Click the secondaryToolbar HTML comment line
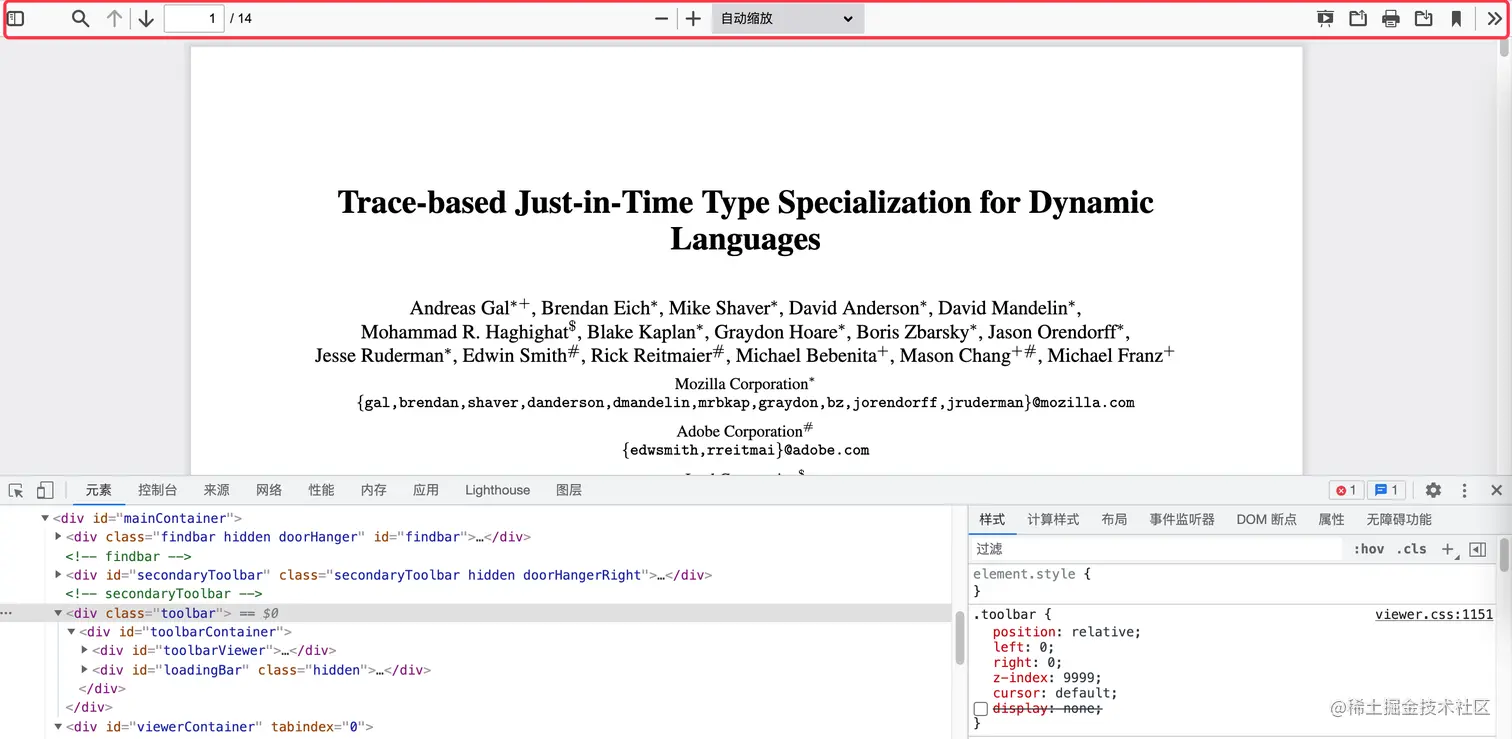The width and height of the screenshot is (1512, 739). (164, 594)
